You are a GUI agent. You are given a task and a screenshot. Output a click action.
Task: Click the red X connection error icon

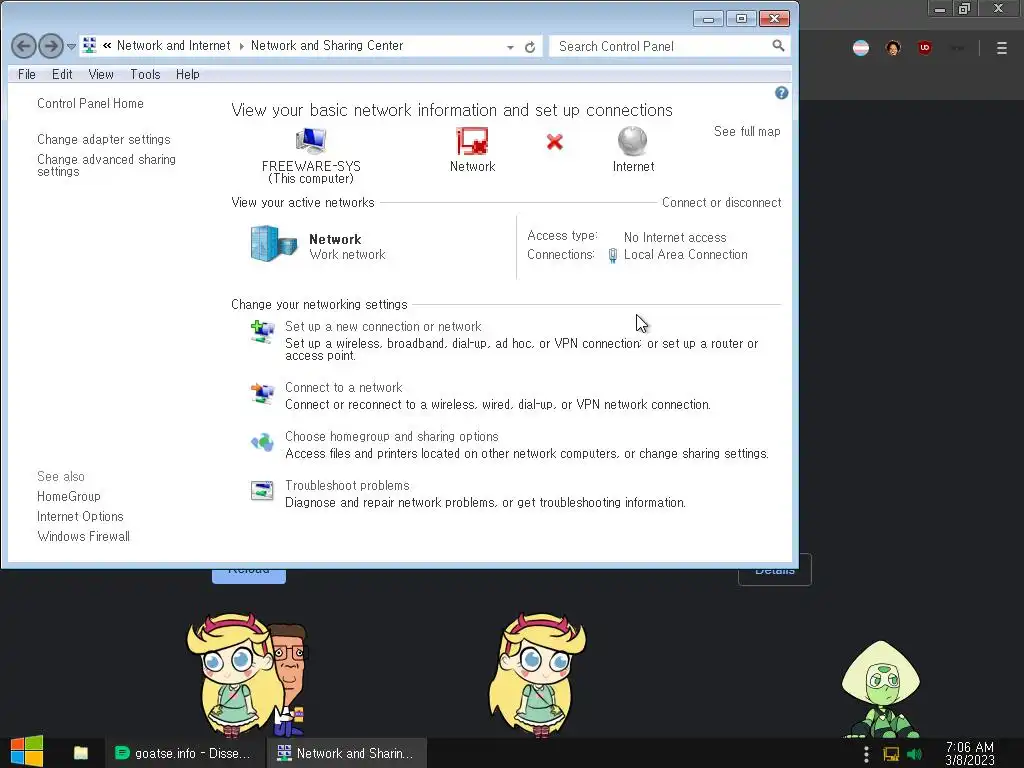554,142
